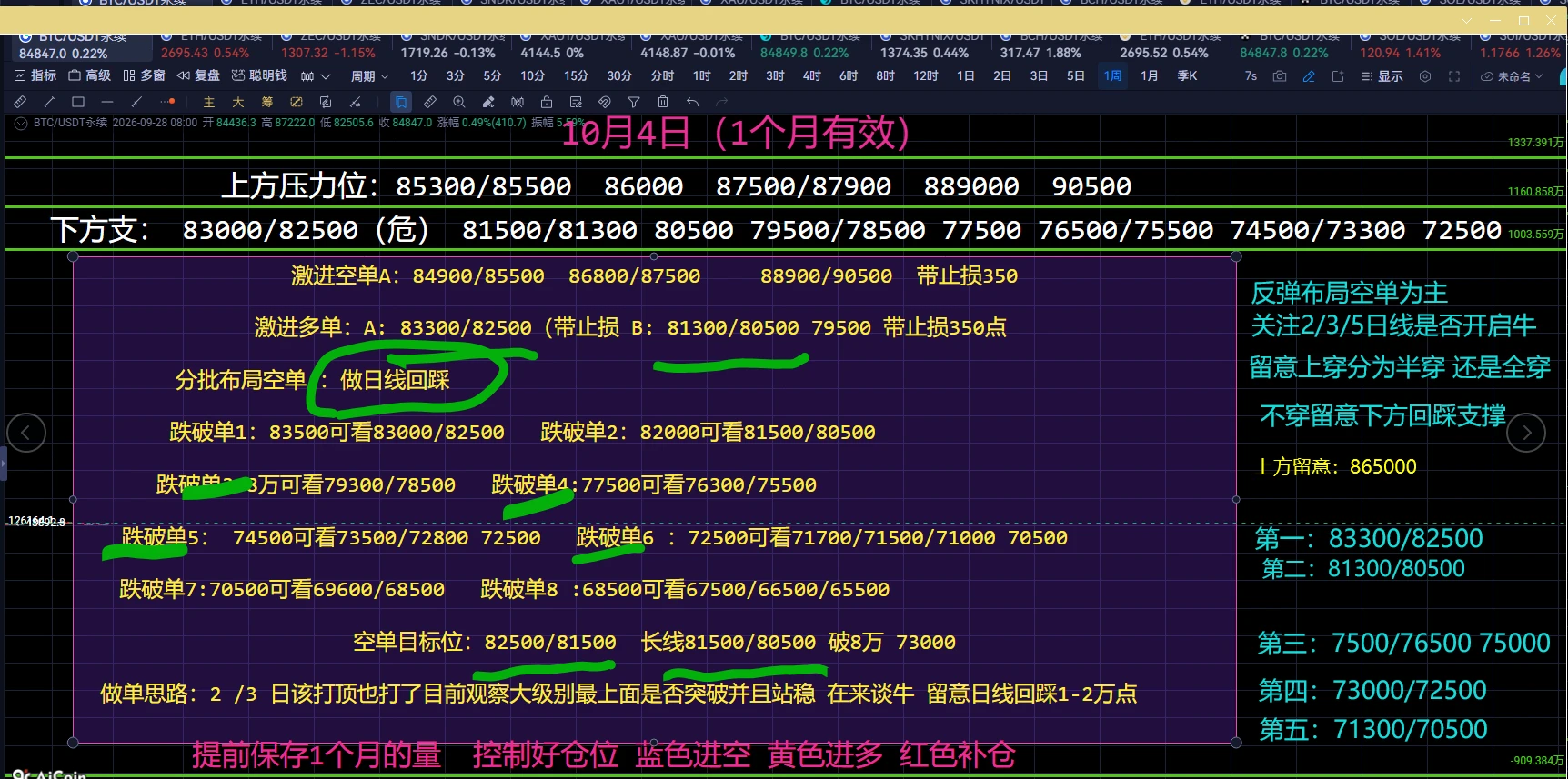Image resolution: width=1568 pixels, height=779 pixels.
Task: Select the 4时 timeframe tab
Action: point(811,76)
